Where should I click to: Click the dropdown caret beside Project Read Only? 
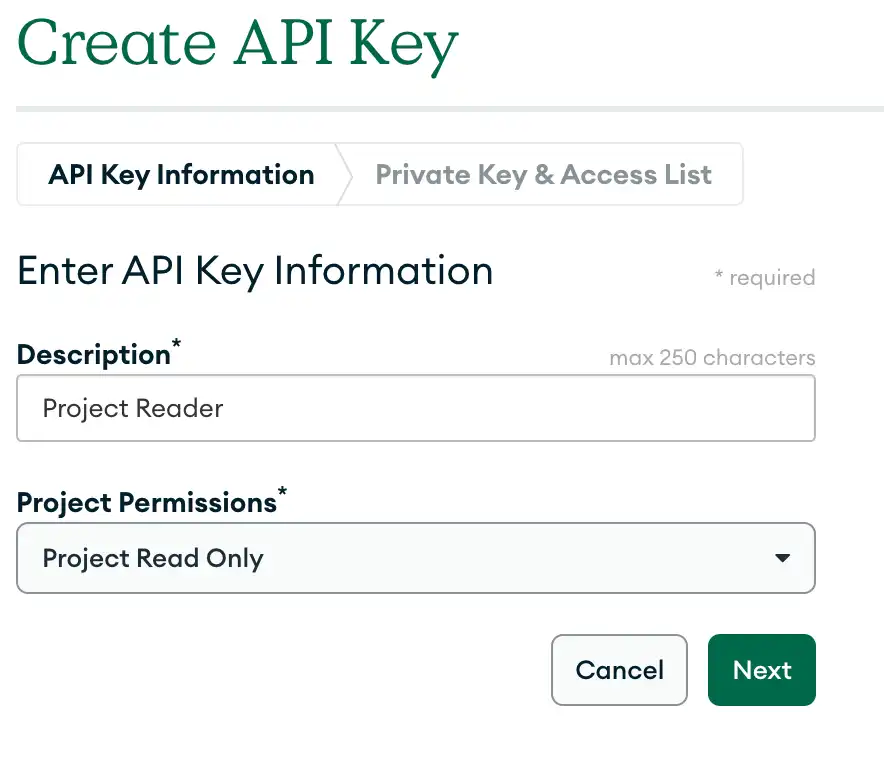point(783,558)
